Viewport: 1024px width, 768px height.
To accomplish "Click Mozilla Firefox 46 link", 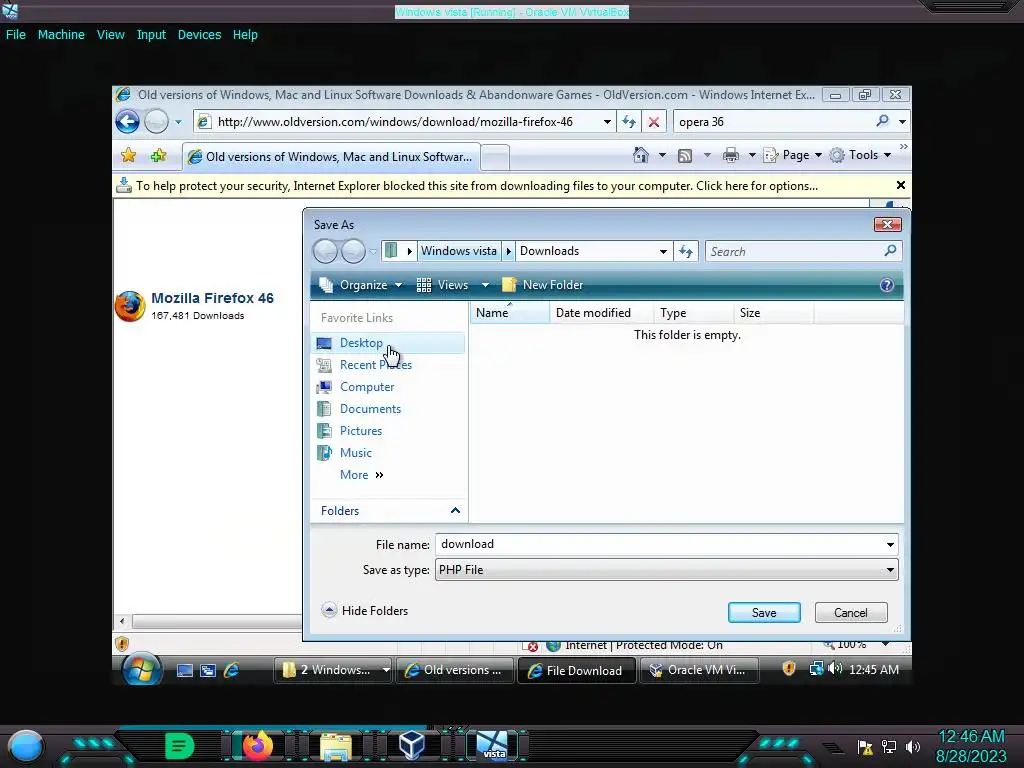I will click(x=212, y=298).
